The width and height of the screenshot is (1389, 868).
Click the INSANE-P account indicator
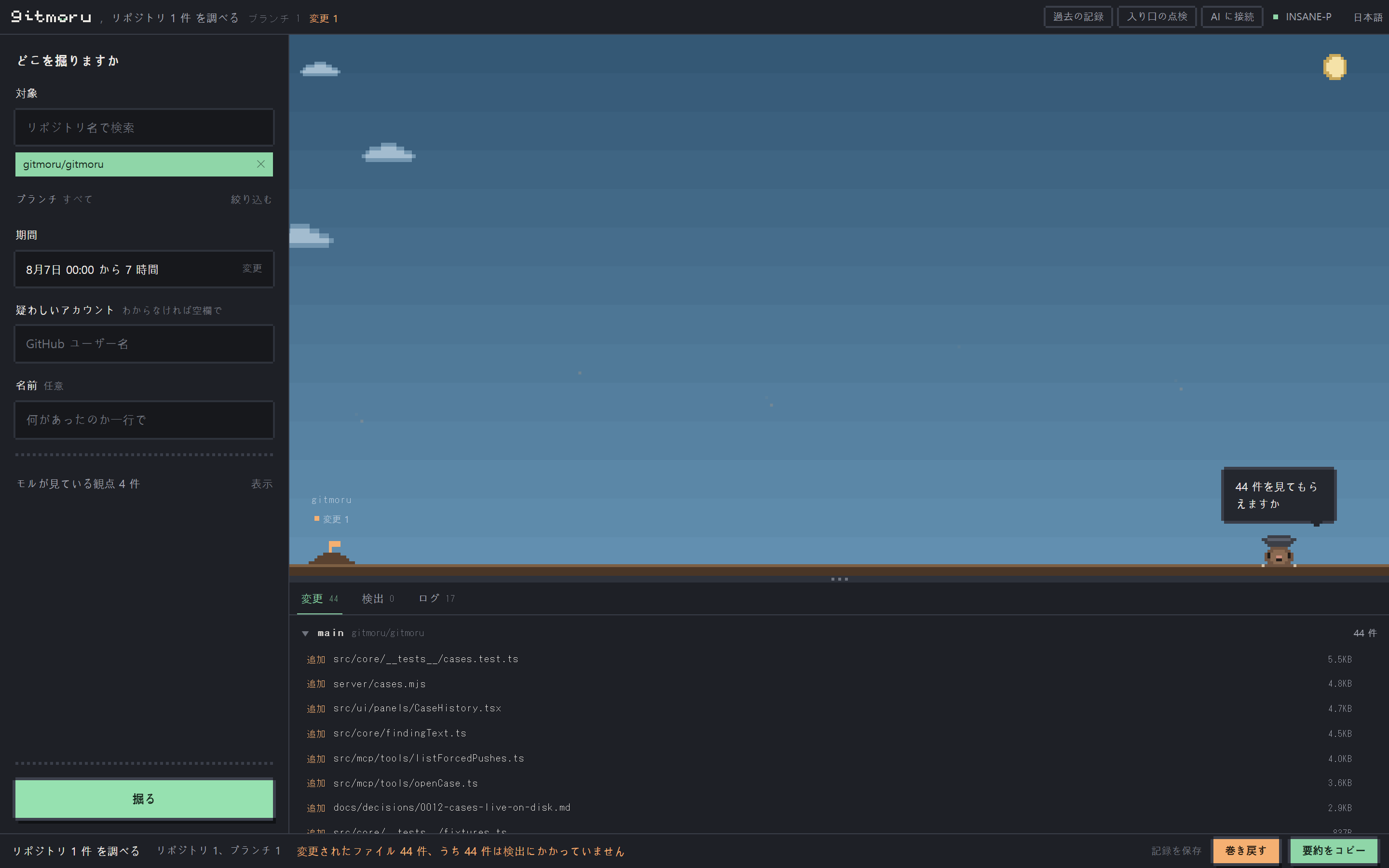[x=1302, y=17]
